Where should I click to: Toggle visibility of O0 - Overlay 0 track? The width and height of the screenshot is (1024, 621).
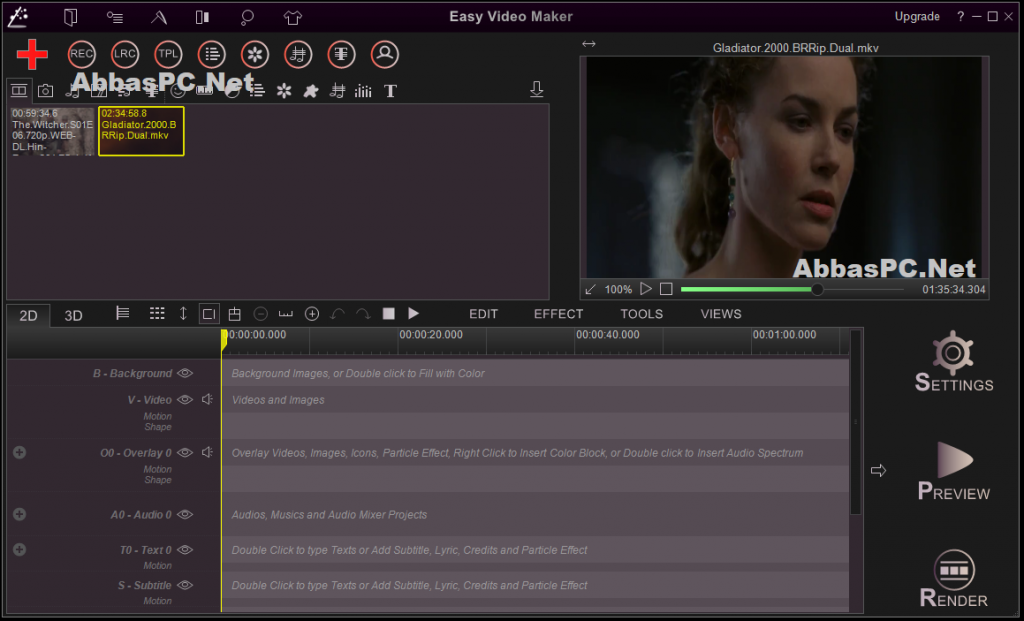pyautogui.click(x=185, y=453)
